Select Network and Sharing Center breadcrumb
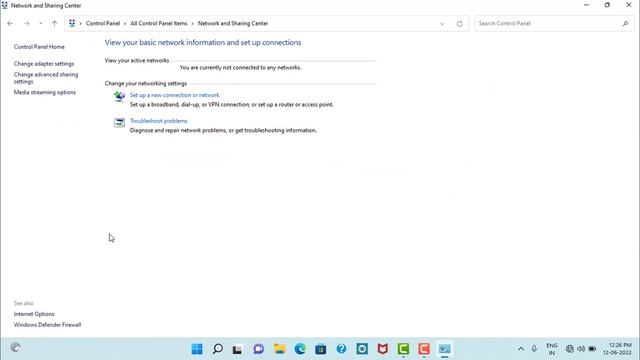Screen dimensions: 640x360 (233, 23)
